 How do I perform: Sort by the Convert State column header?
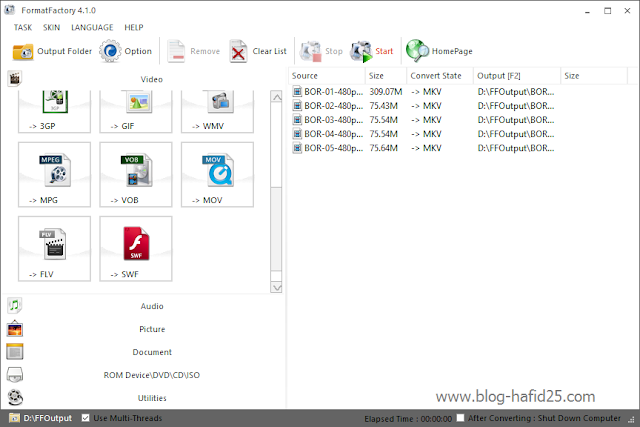click(440, 76)
